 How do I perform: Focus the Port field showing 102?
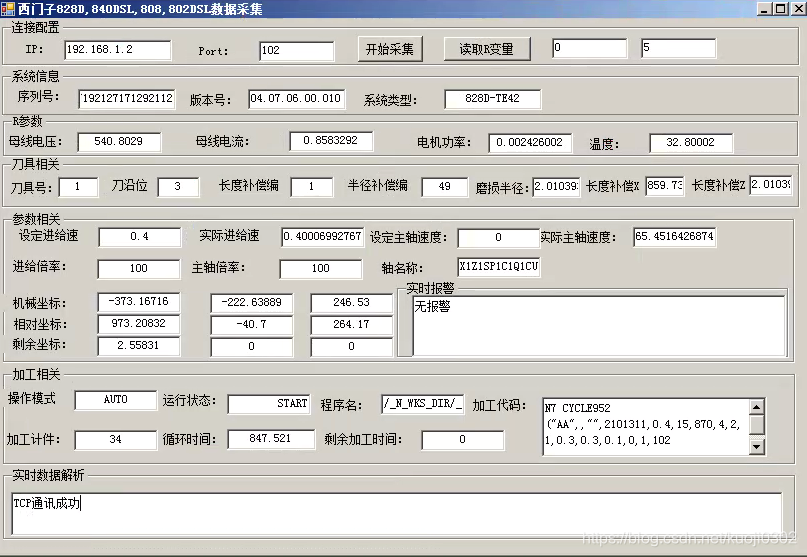[296, 50]
